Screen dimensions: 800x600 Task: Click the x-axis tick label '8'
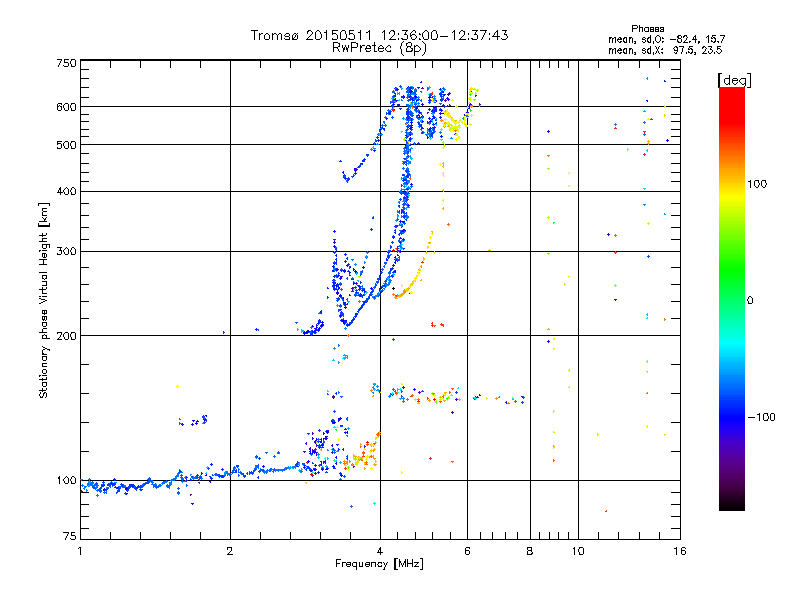[x=530, y=551]
